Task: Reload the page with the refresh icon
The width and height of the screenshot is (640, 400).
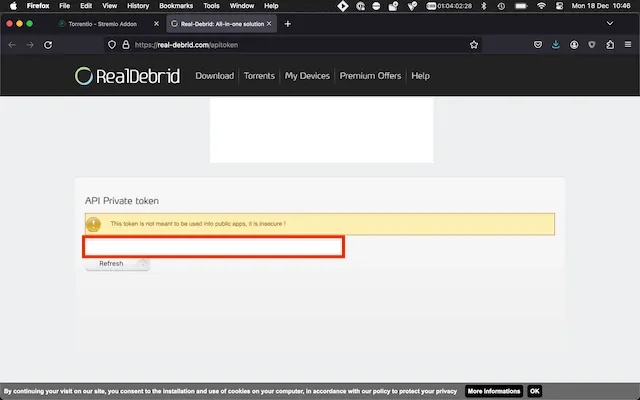Action: 48,45
